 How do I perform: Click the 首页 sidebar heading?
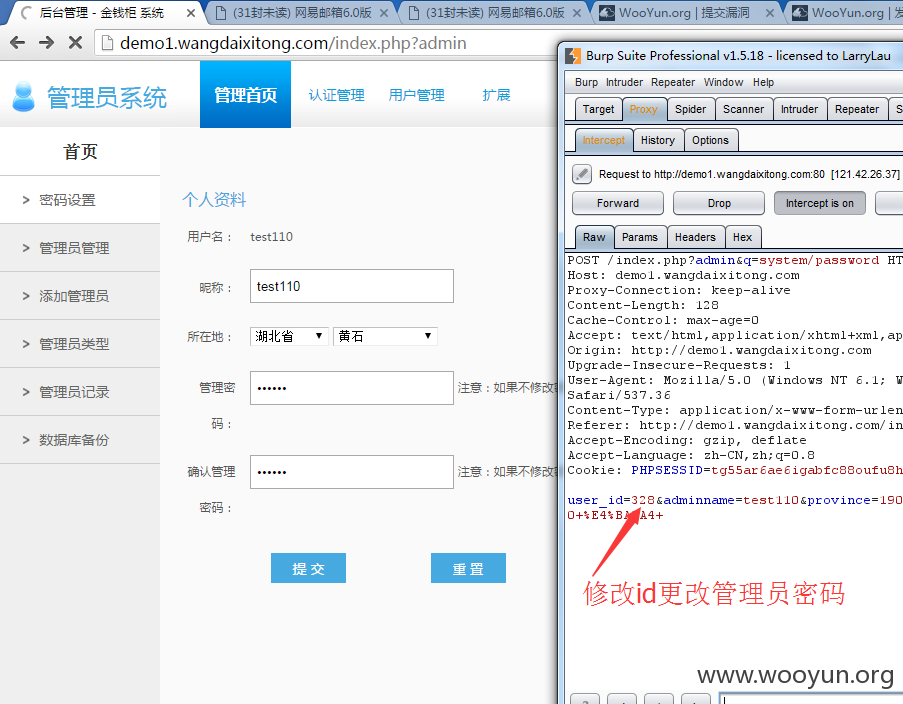coord(80,152)
